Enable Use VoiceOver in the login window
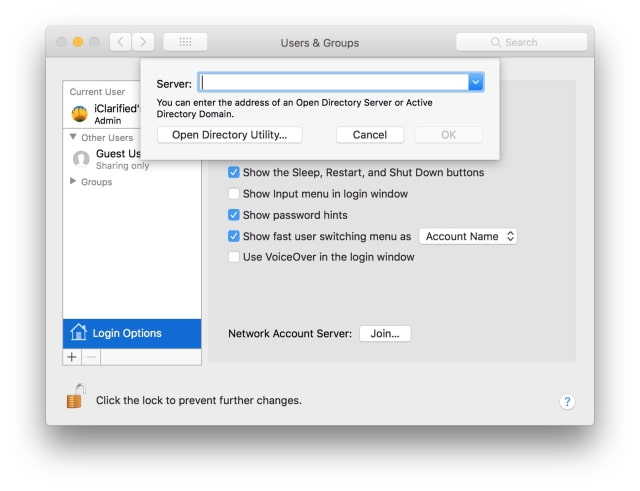 click(233, 257)
